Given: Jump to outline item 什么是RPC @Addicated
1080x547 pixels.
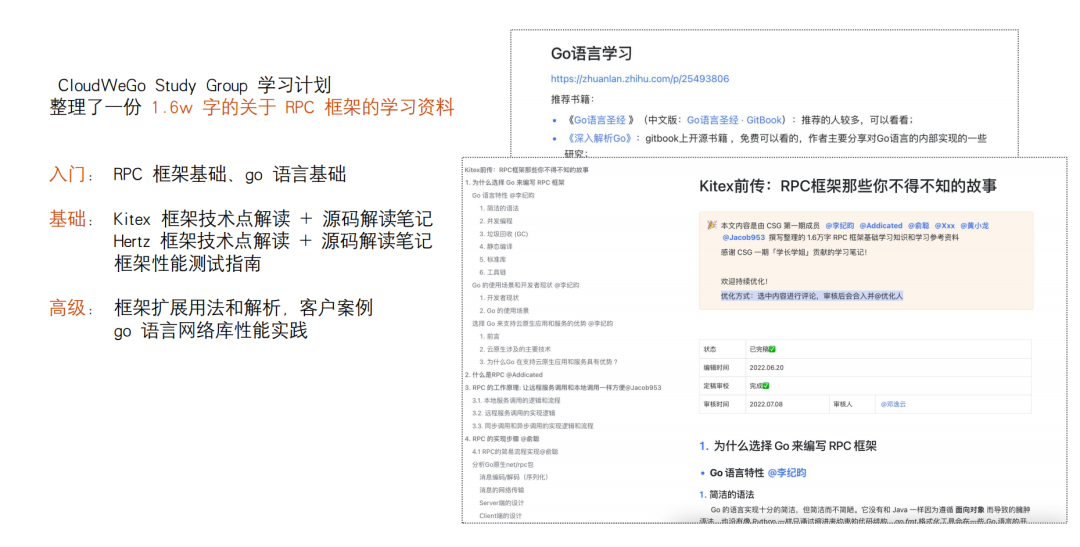Looking at the screenshot, I should click(x=504, y=374).
